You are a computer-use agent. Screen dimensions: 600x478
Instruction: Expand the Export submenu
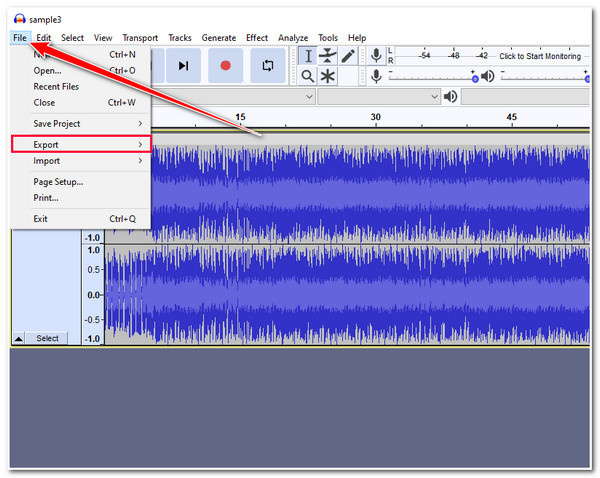point(81,144)
